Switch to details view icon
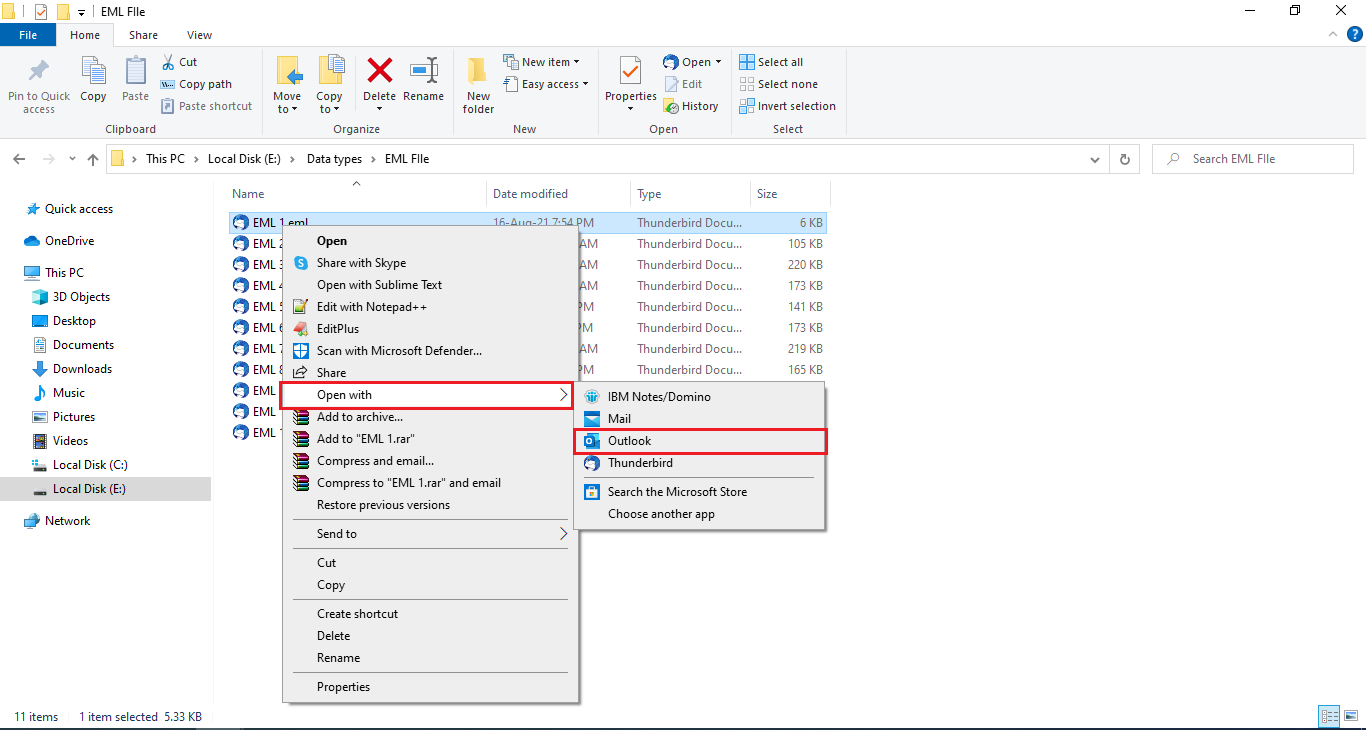Viewport: 1366px width, 730px height. tap(1329, 716)
